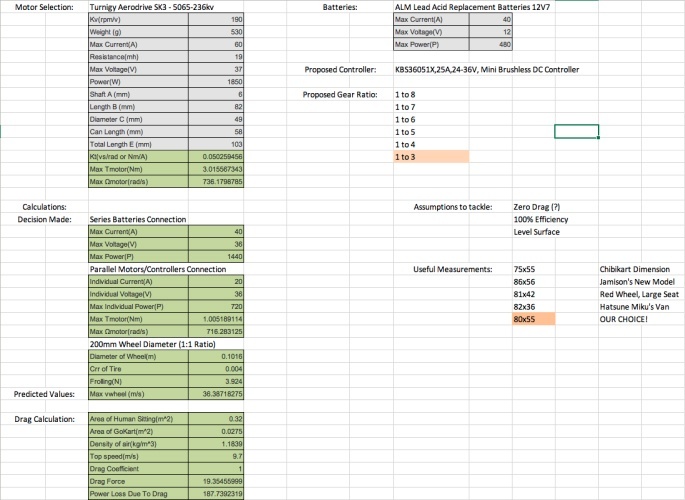Click the 'Proposed Gear Ratio:' label
This screenshot has width=685, height=500.
[340, 94]
